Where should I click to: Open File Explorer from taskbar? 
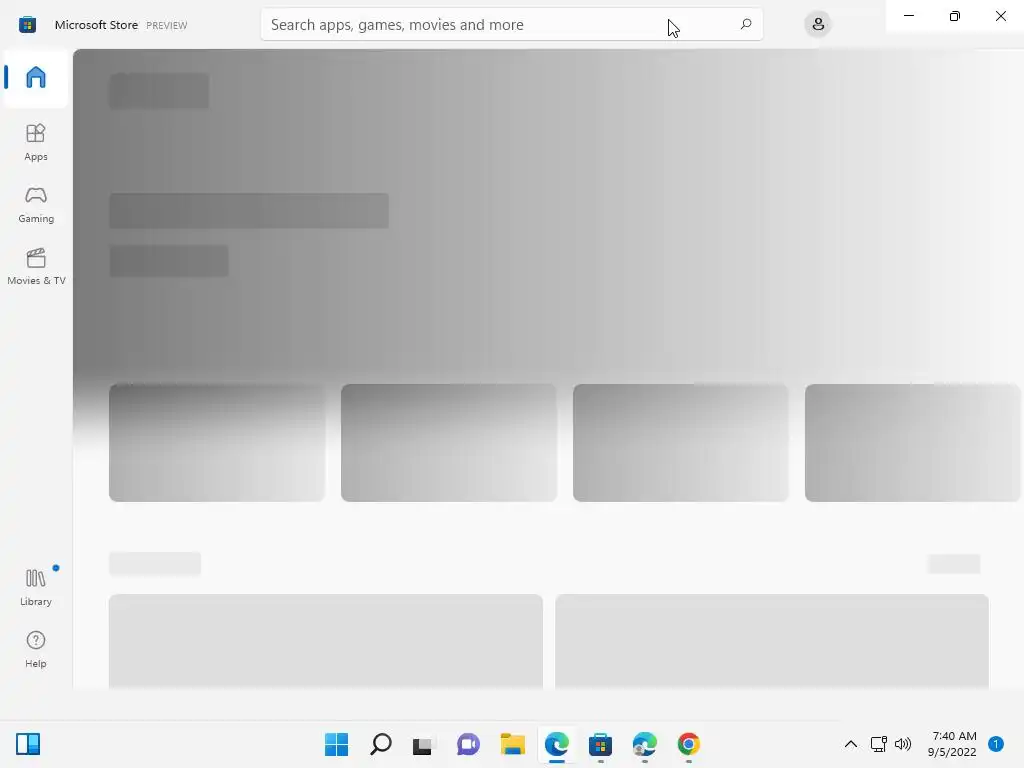(x=513, y=744)
